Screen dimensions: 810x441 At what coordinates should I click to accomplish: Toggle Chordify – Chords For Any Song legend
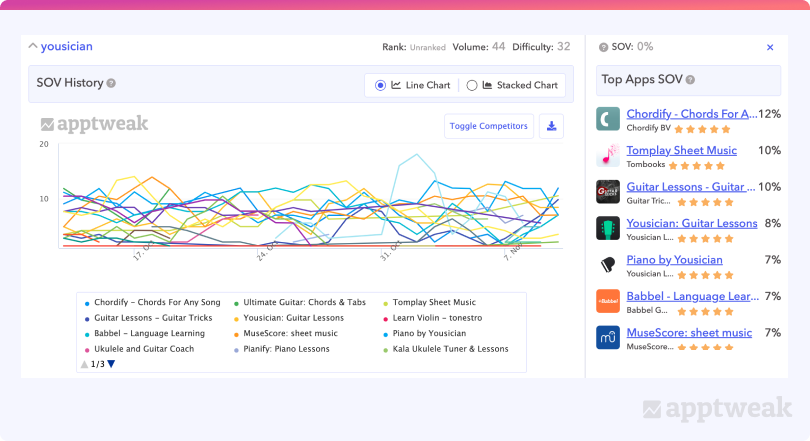[x=153, y=303]
